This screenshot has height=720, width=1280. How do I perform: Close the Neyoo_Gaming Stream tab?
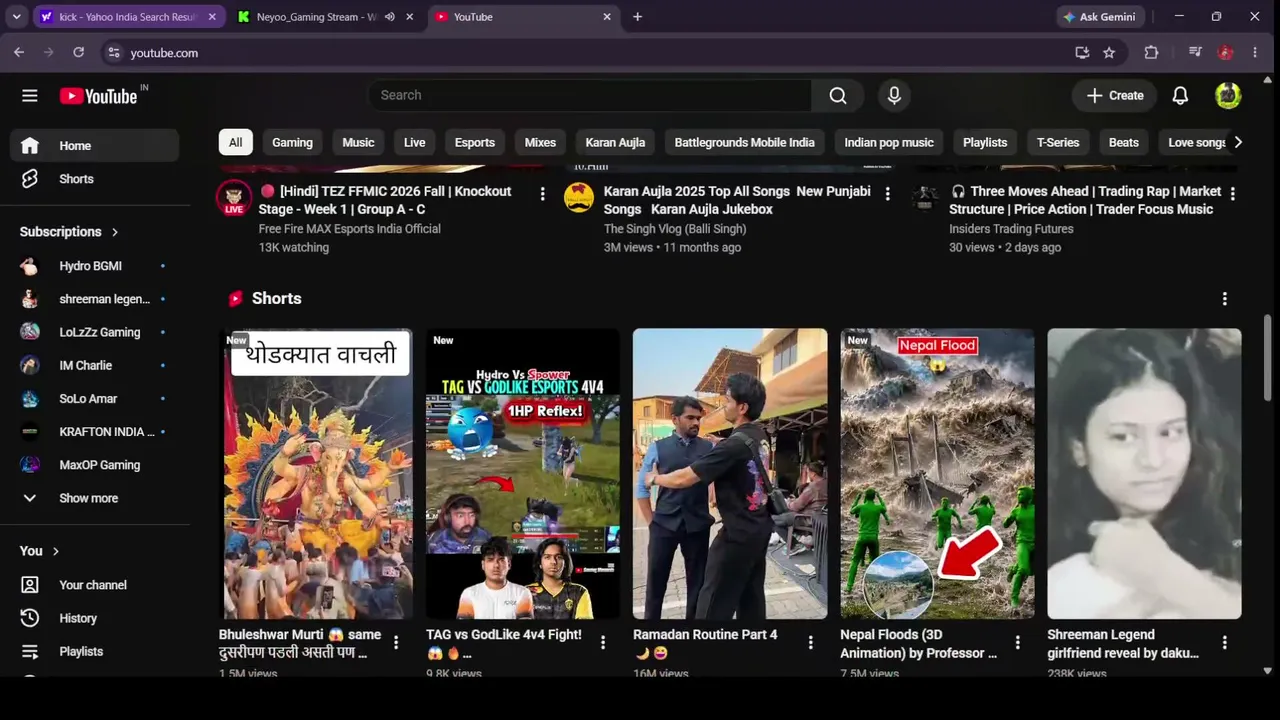pos(409,16)
